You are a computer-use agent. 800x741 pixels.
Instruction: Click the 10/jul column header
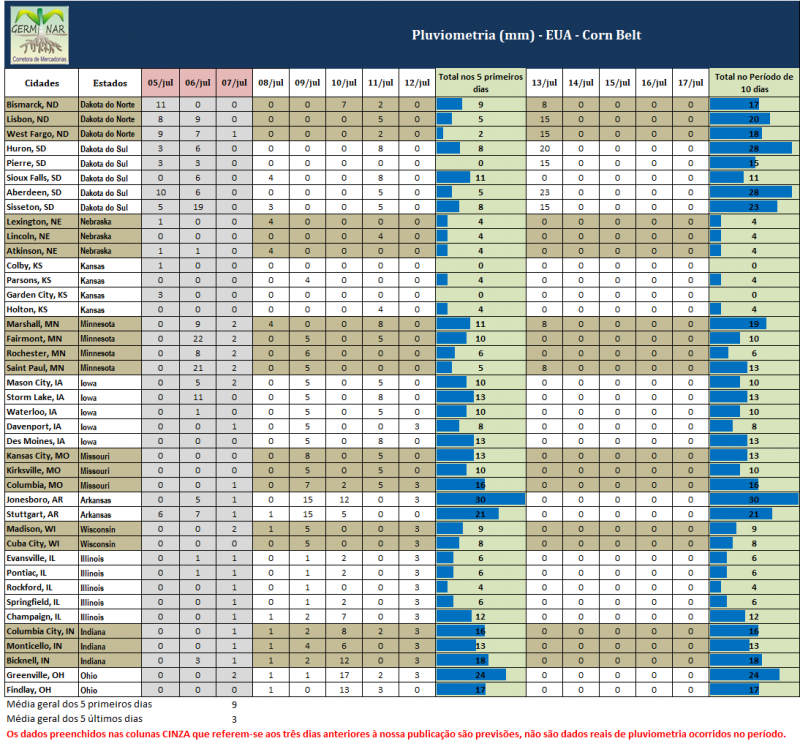tap(343, 83)
